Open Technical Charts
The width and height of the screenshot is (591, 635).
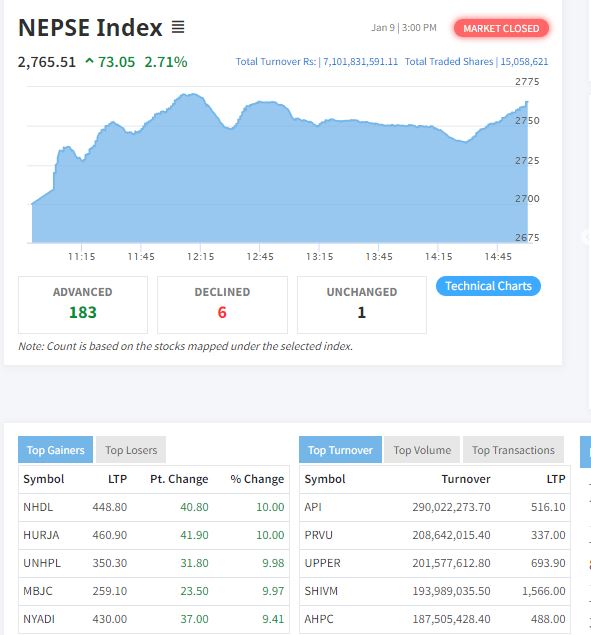click(488, 286)
